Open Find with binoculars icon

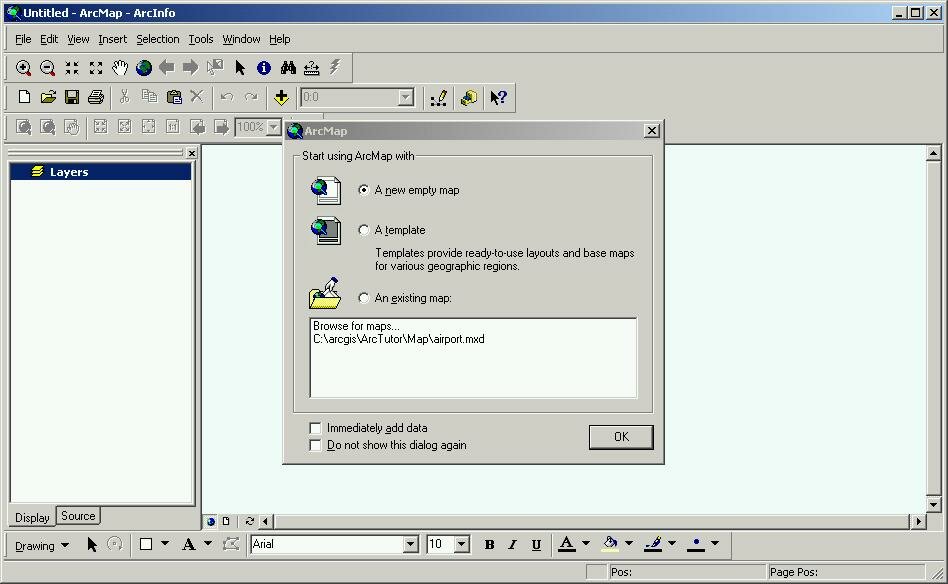[x=288, y=68]
